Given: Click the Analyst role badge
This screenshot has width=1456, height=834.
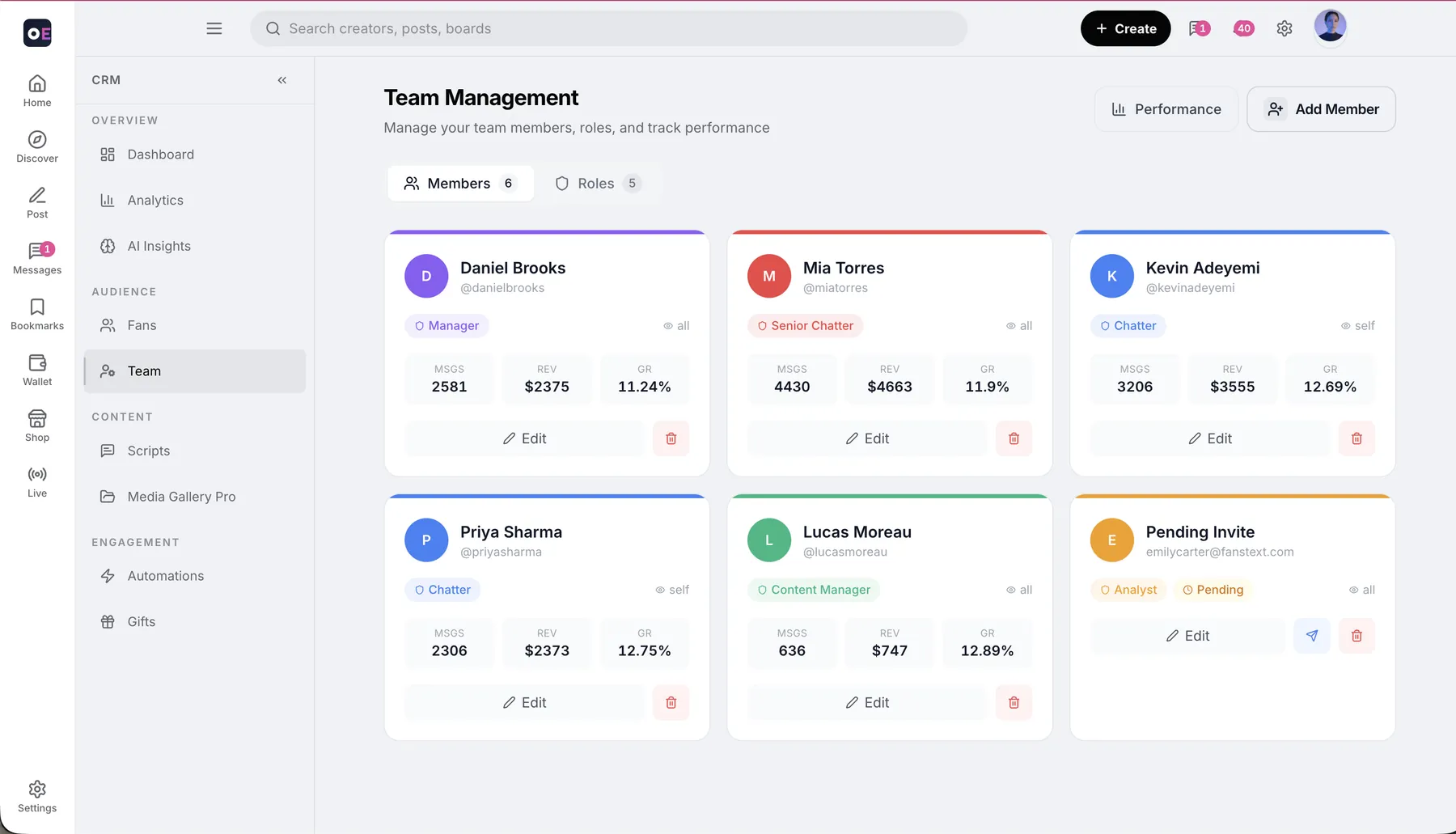Looking at the screenshot, I should coord(1128,590).
